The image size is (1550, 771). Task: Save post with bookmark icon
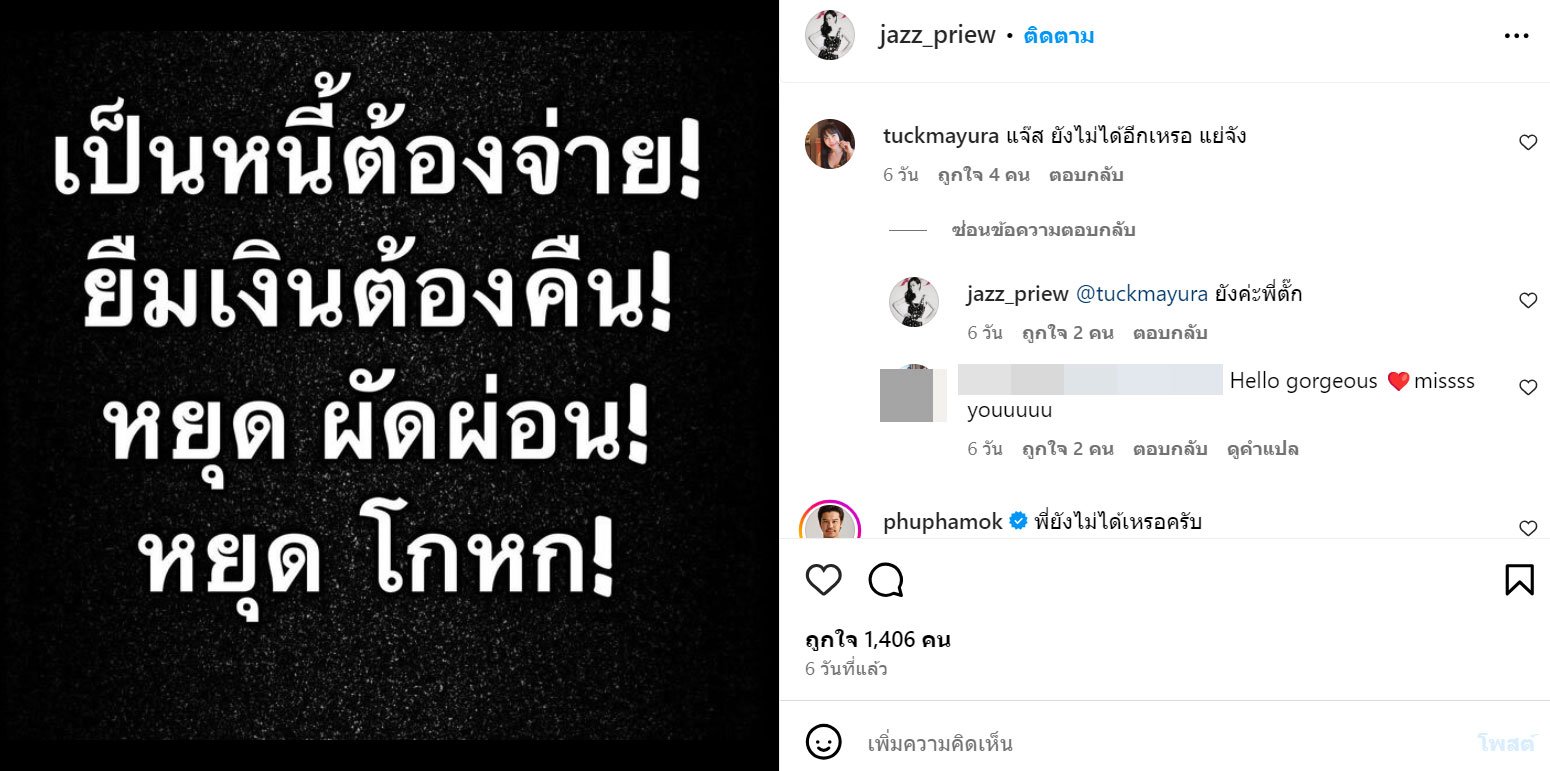tap(1519, 580)
